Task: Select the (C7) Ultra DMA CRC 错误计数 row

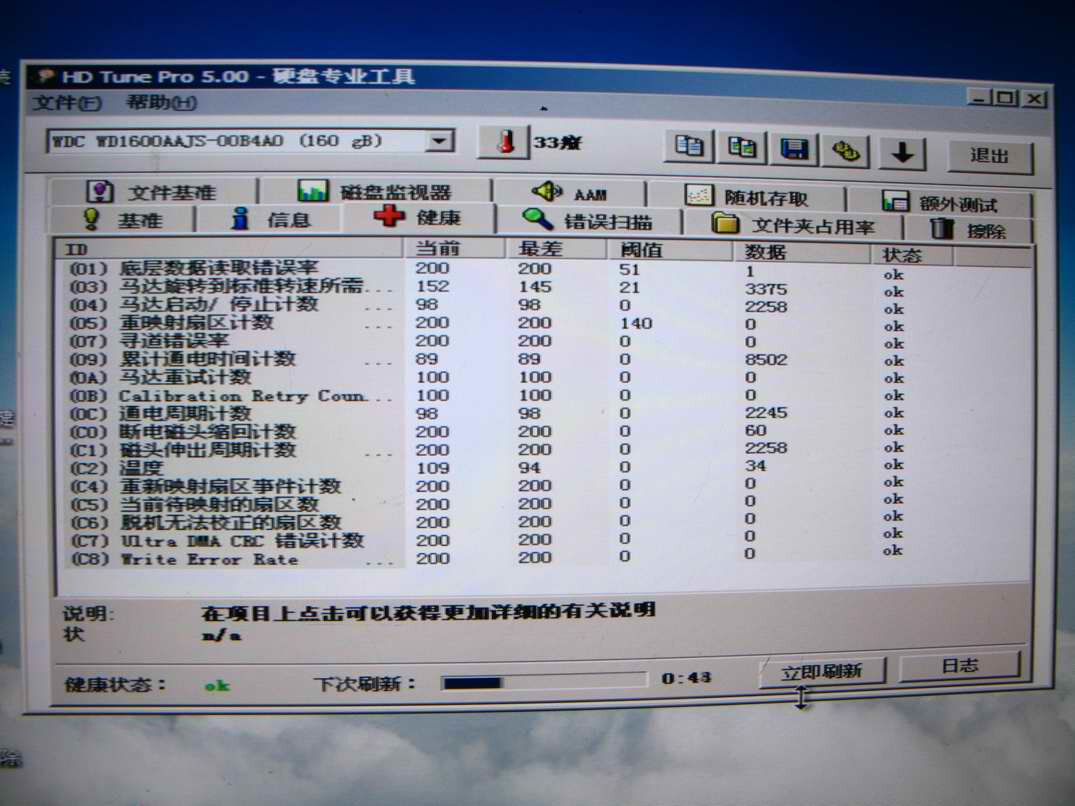Action: click(542, 540)
